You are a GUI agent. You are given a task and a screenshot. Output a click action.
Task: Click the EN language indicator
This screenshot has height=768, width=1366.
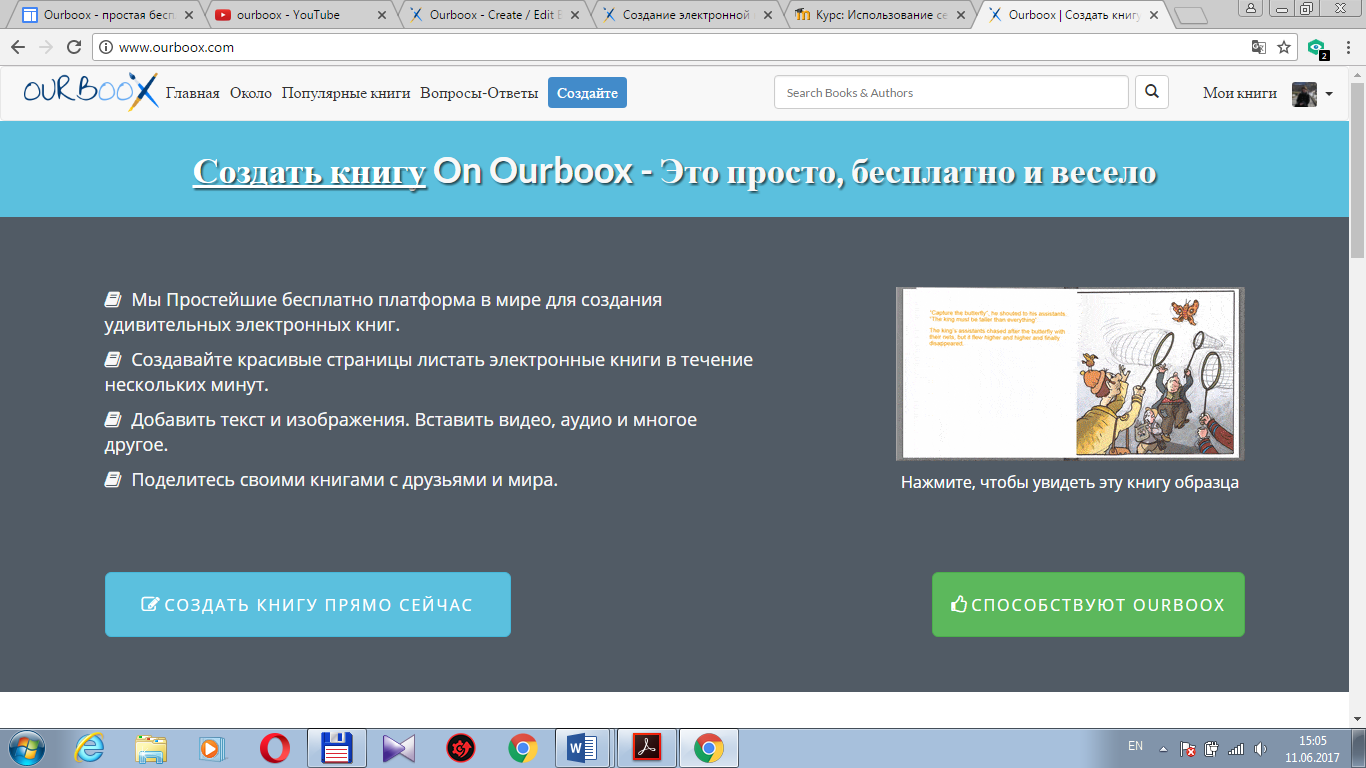click(1135, 746)
